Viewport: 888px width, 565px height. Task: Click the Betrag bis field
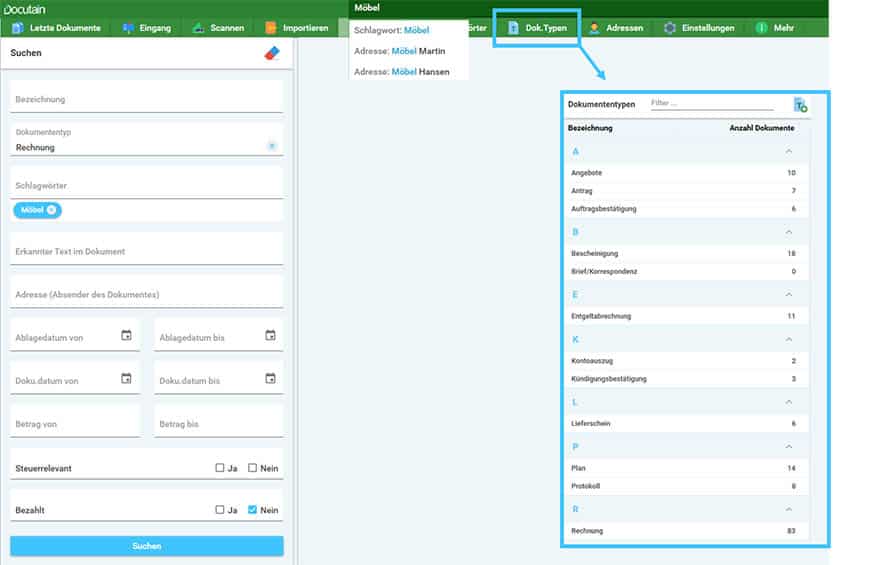pyautogui.click(x=219, y=421)
